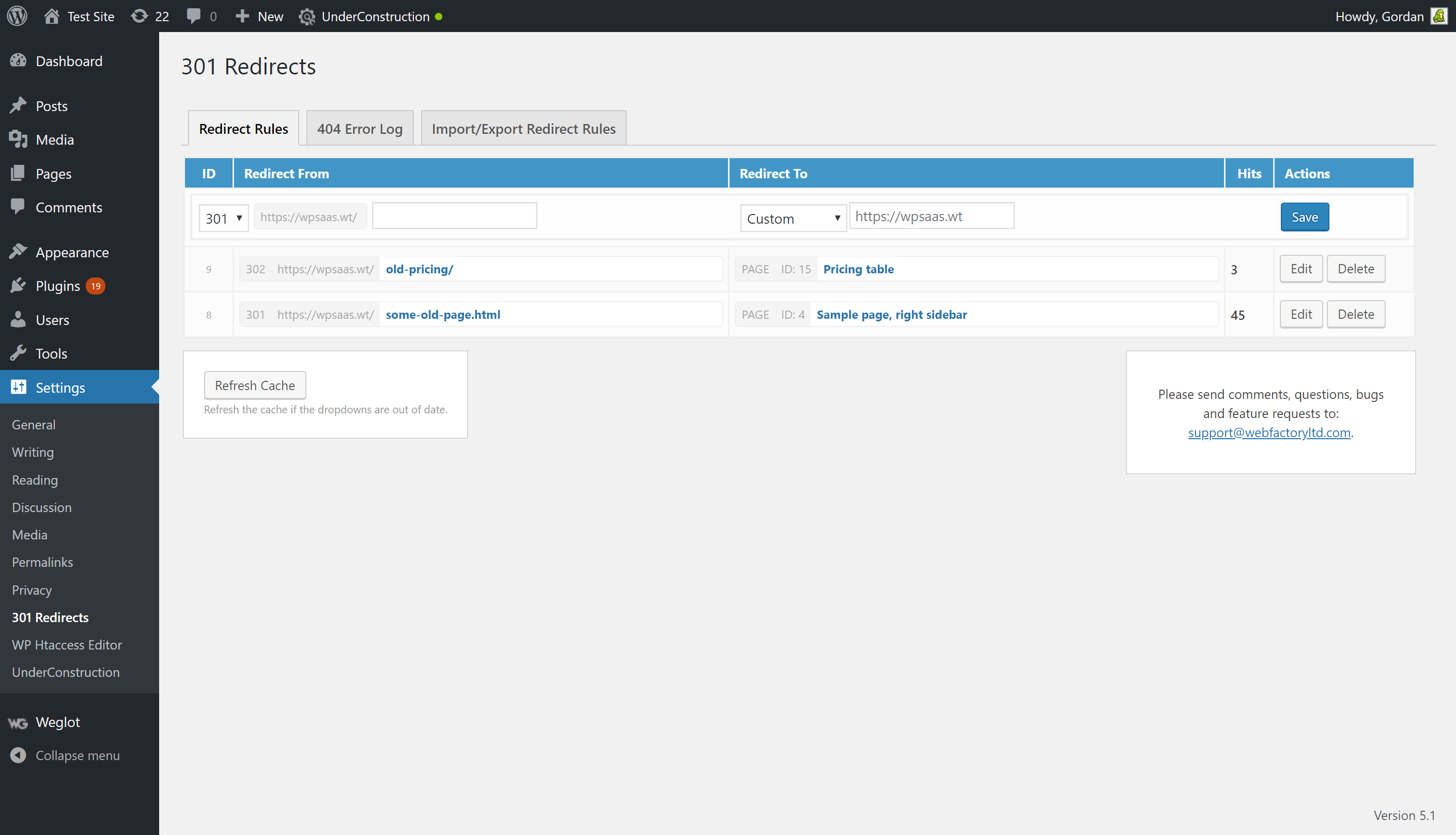
Task: Click the Redirect From URL input field
Action: [x=453, y=216]
